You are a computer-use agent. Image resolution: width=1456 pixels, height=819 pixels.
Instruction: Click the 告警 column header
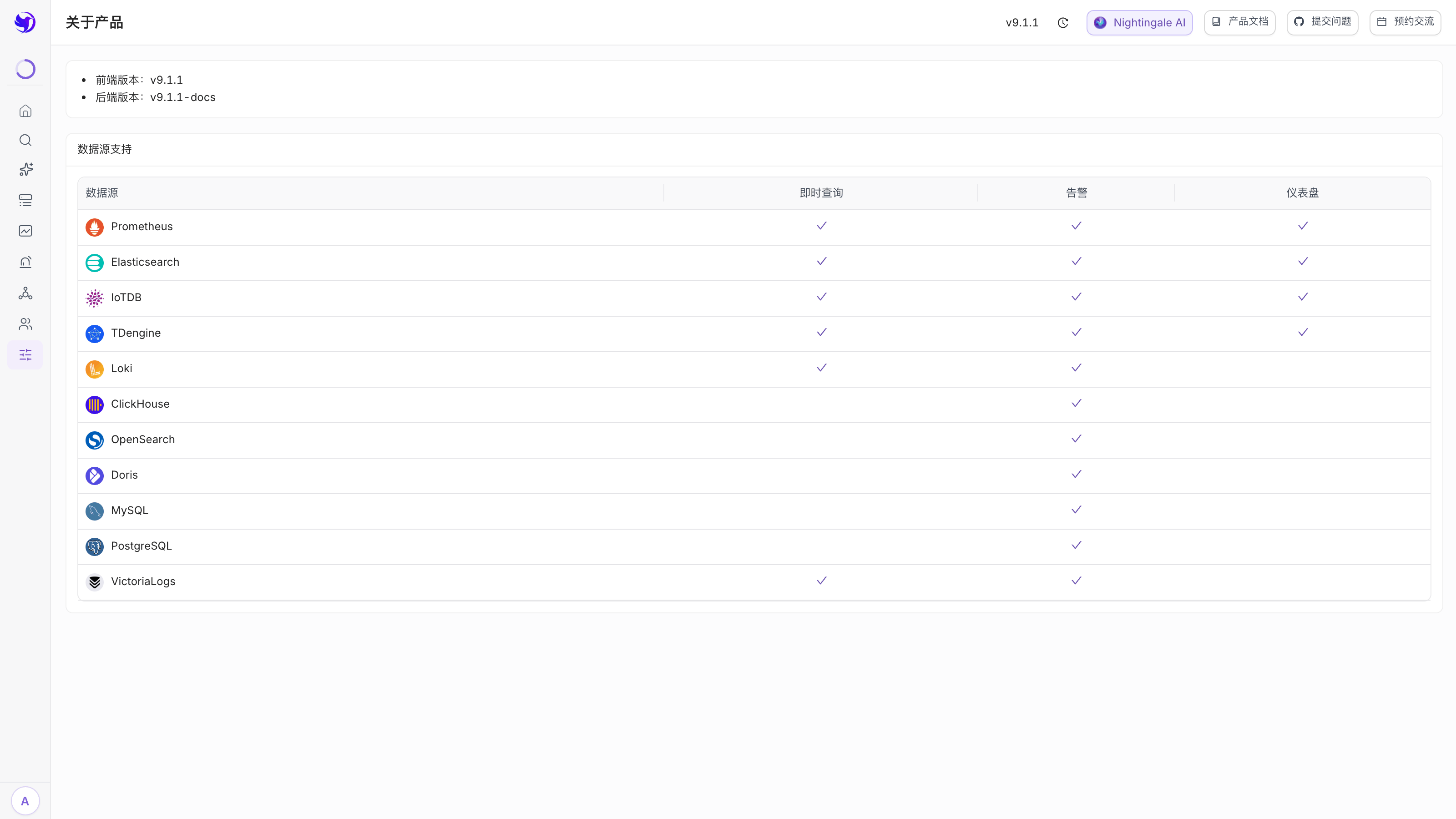[1076, 193]
